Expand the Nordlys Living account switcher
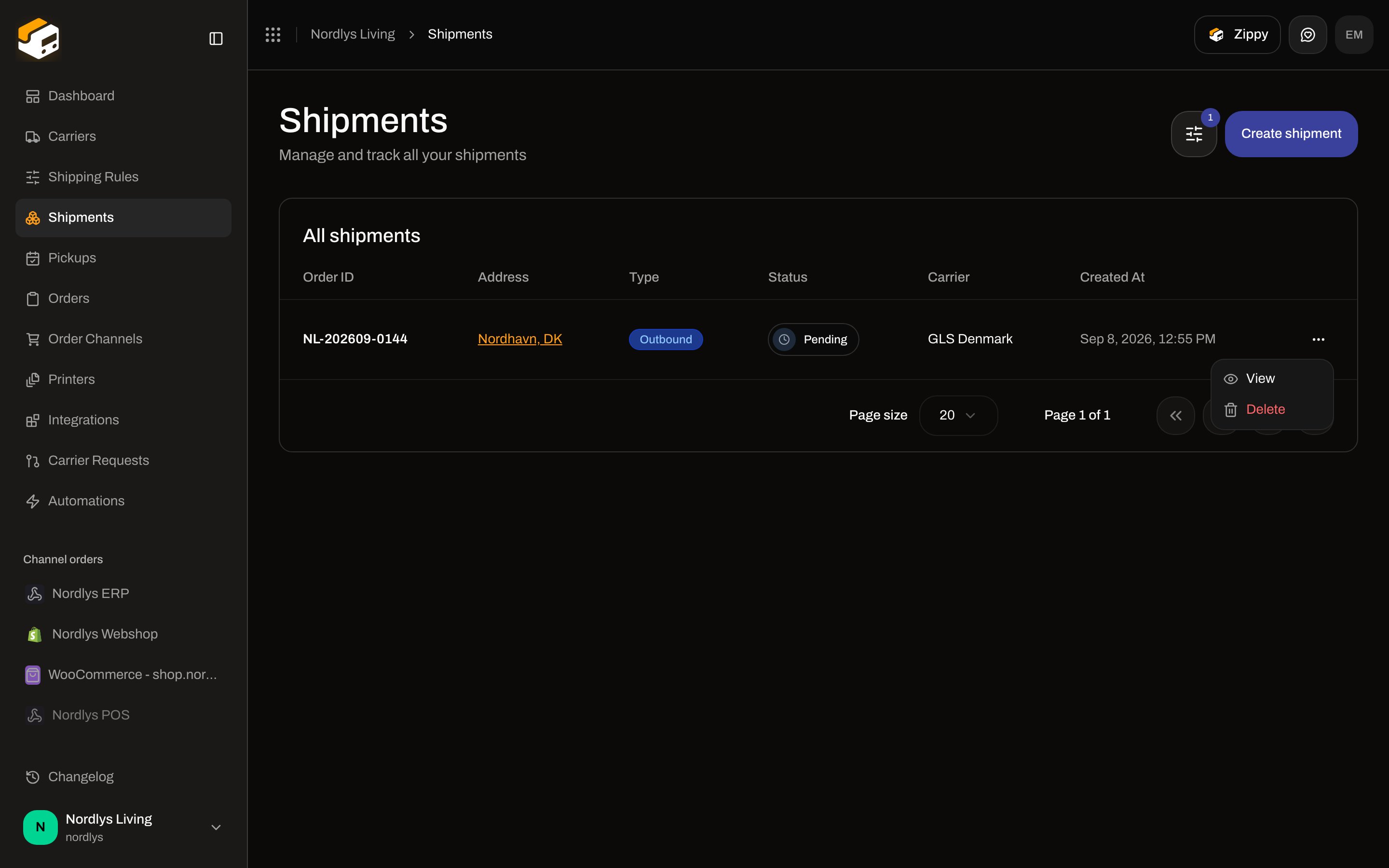This screenshot has height=868, width=1389. click(x=123, y=827)
